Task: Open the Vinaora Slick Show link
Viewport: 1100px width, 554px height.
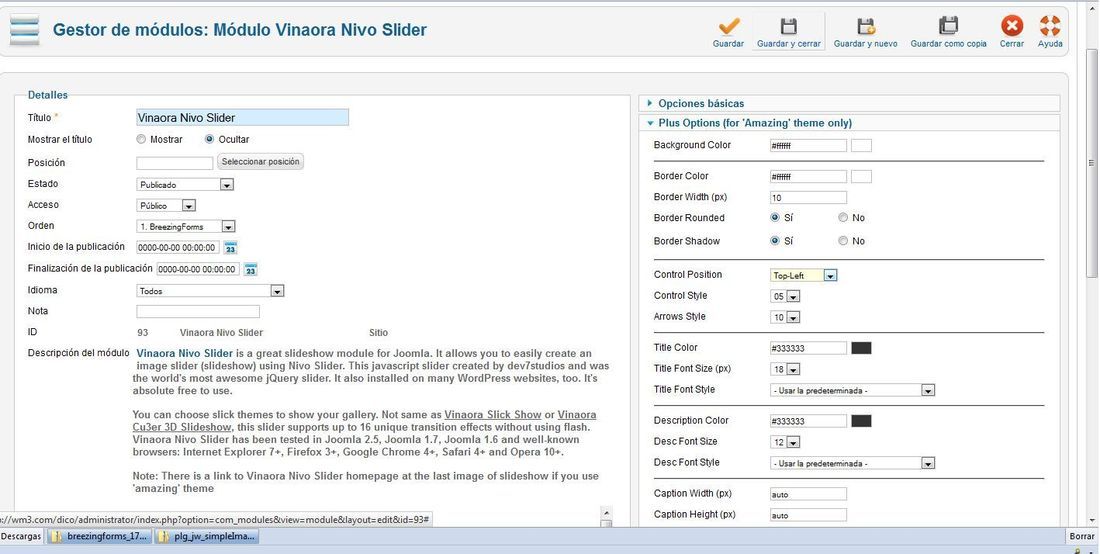Action: (x=492, y=415)
